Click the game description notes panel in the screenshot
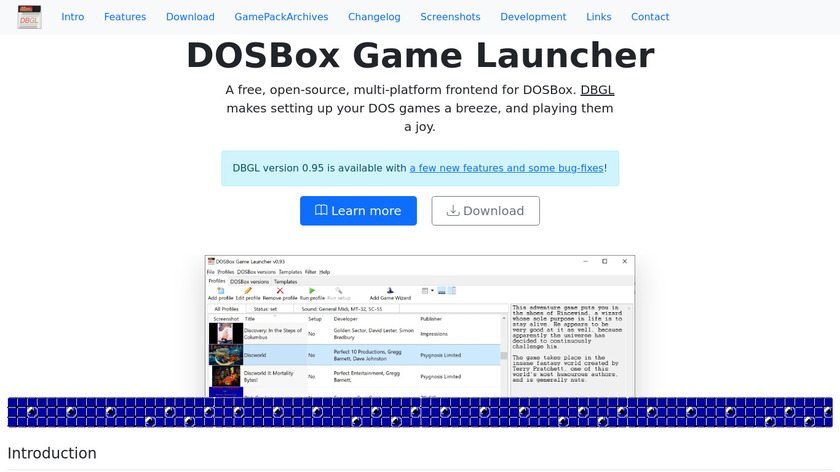This screenshot has width=840, height=472. tap(571, 350)
